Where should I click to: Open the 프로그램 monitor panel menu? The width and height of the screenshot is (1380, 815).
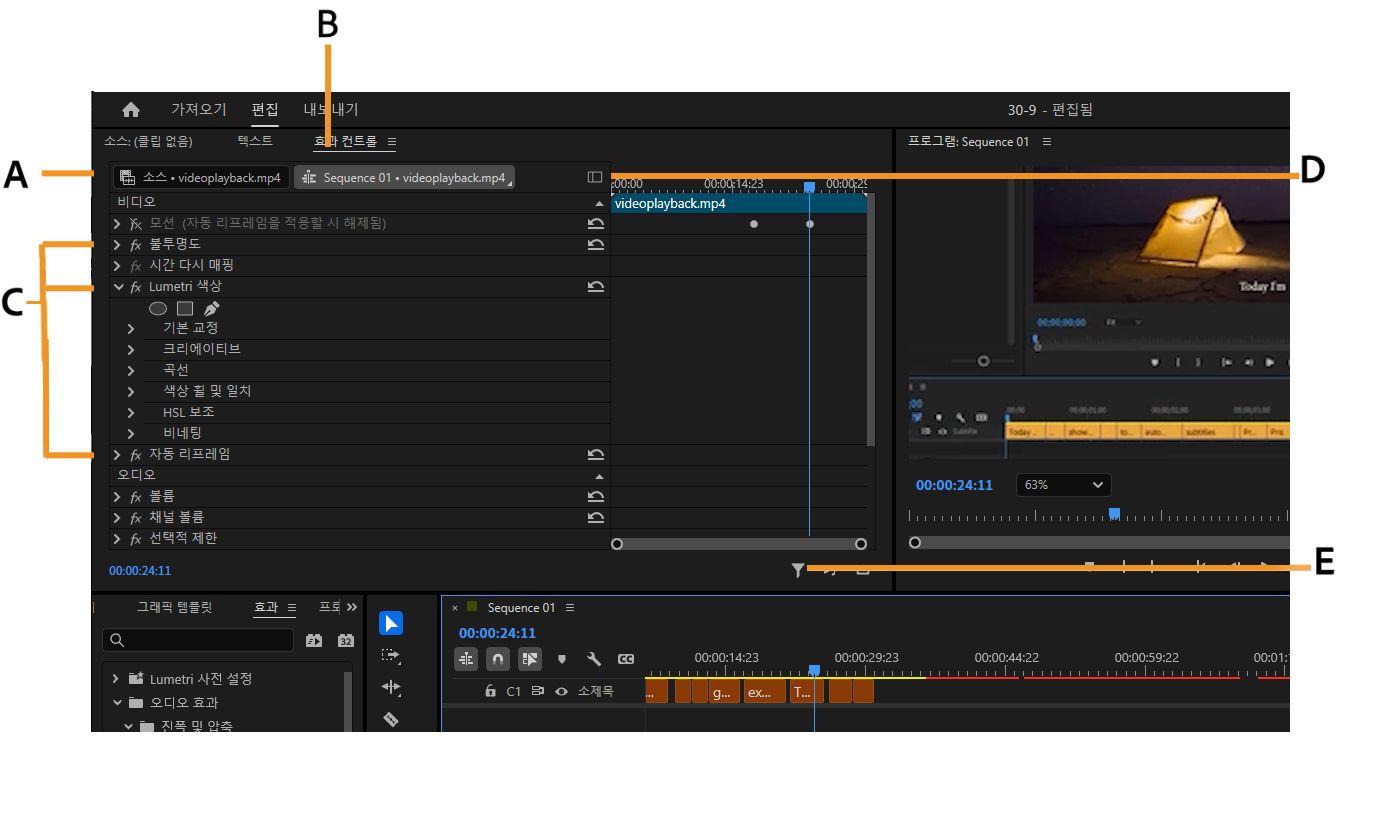(x=1047, y=142)
